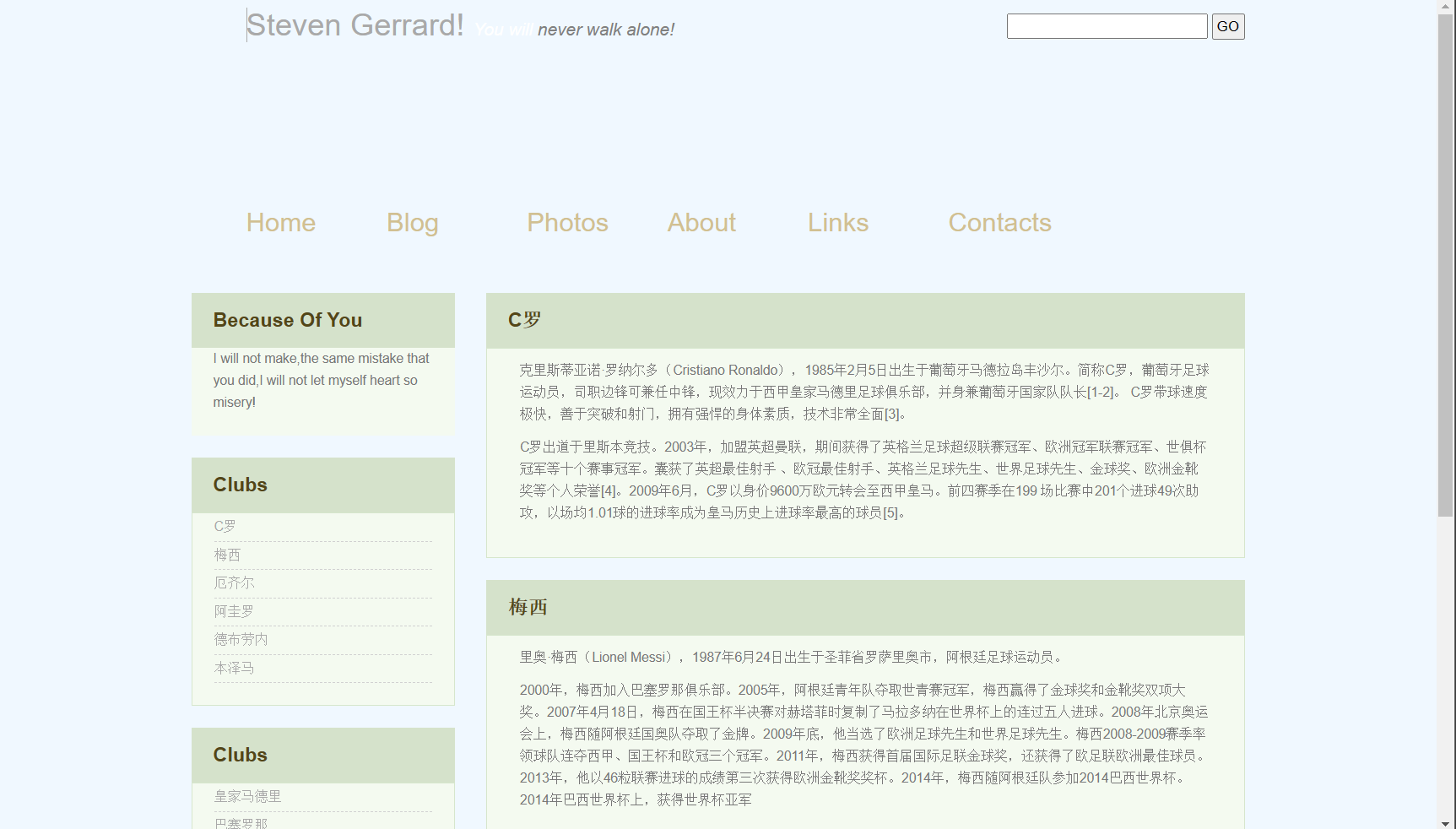The height and width of the screenshot is (829, 1456).
Task: Click the C罗 article heading
Action: coord(524,320)
